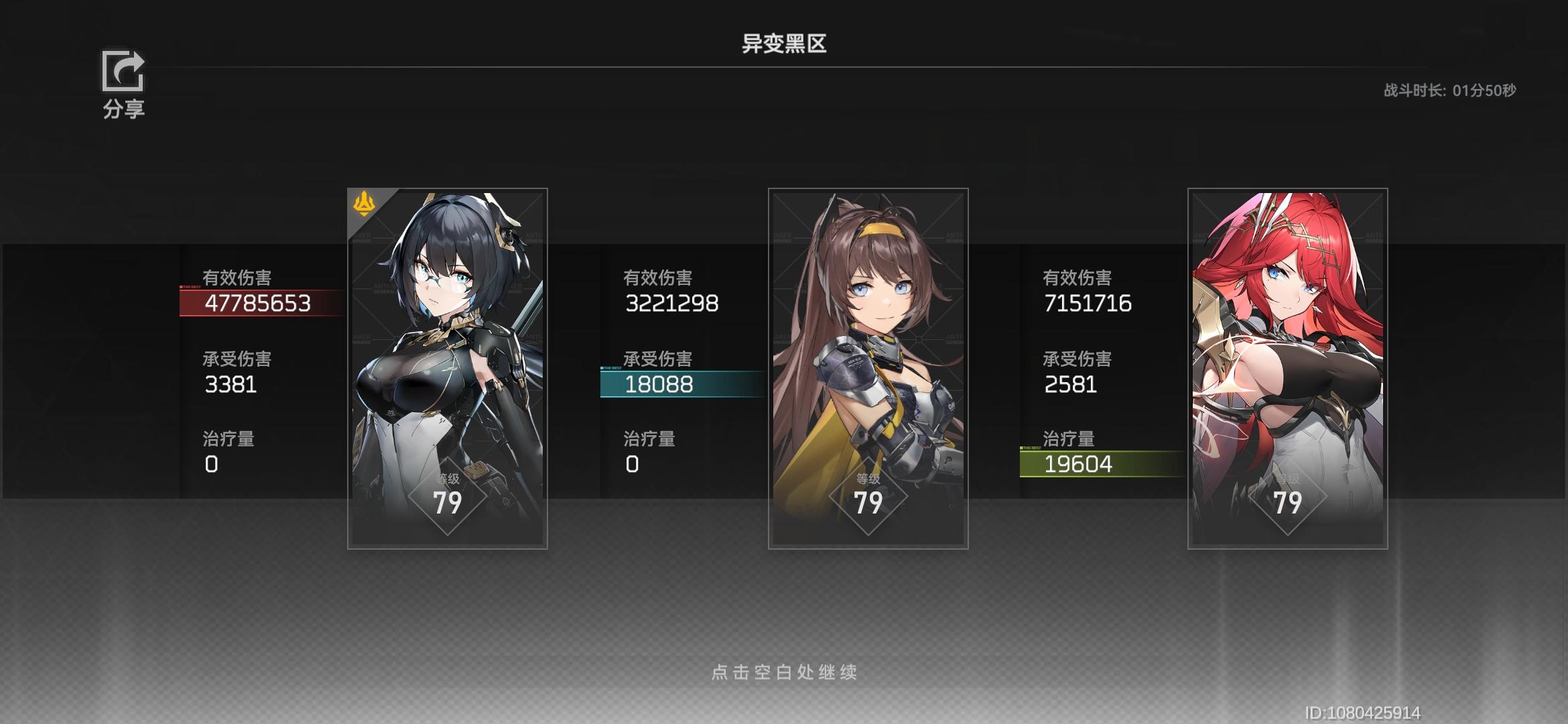The image size is (1568, 724).
Task: Click the teal highlighted damage taken 18088
Action: pos(659,384)
